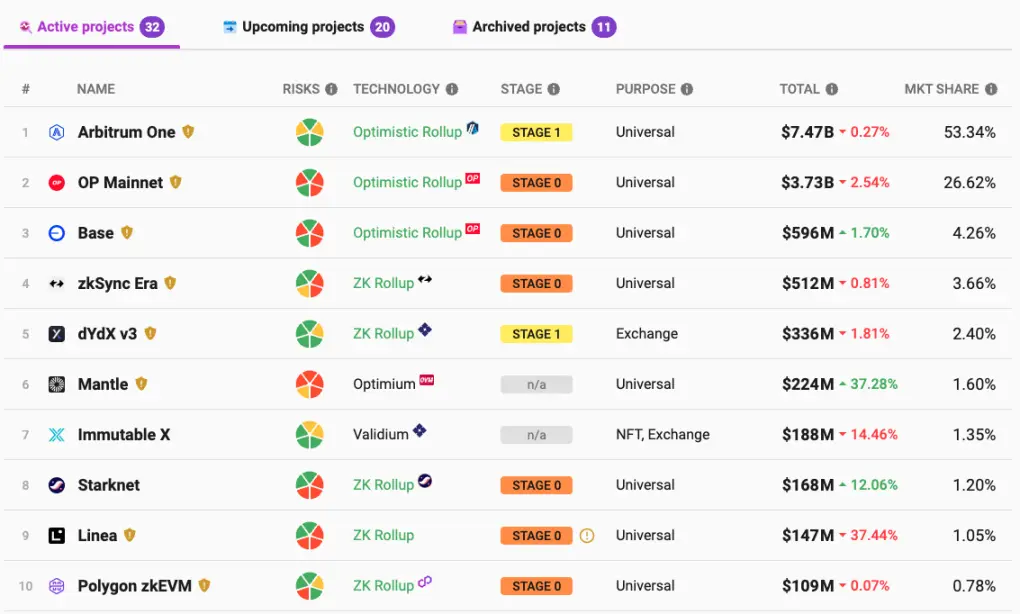Open the Polygon zkEVM project link
Screen dimensions: 1020x614
(137, 586)
